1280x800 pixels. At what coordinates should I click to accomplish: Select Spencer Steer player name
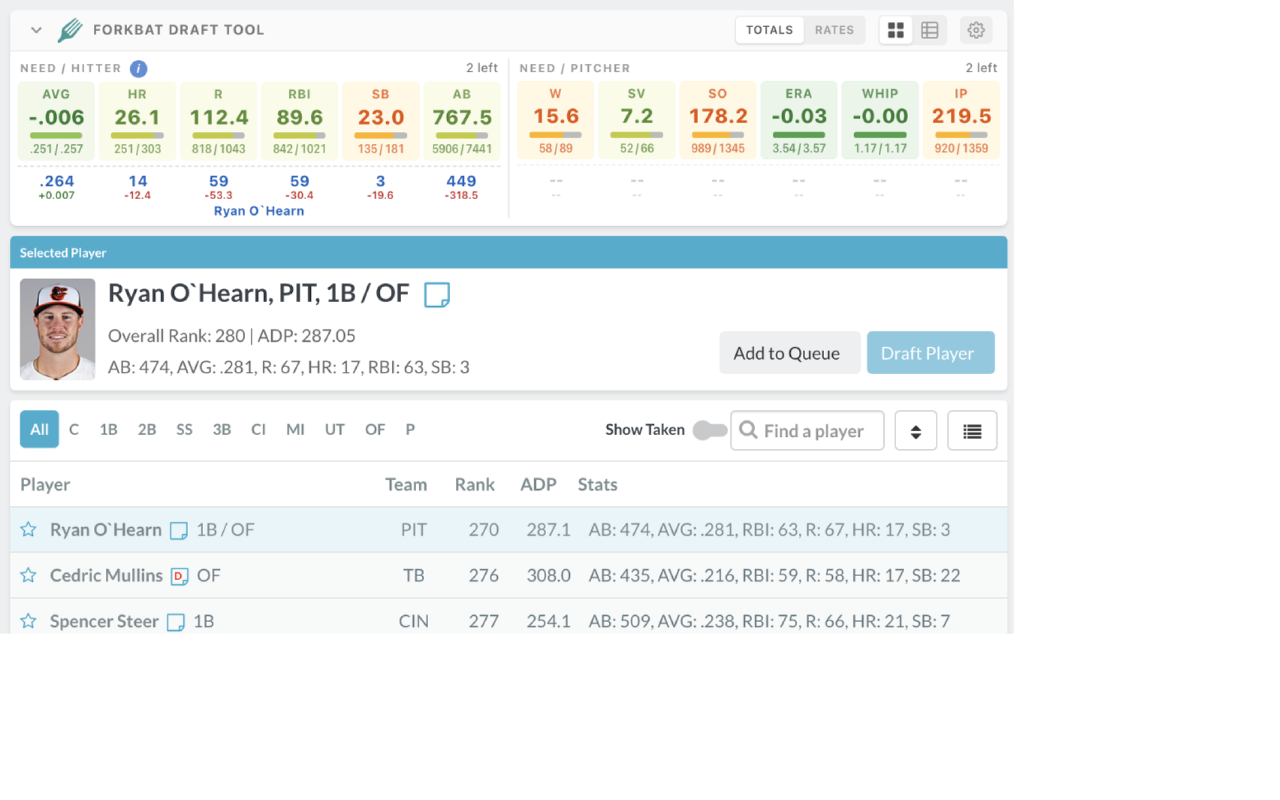104,621
